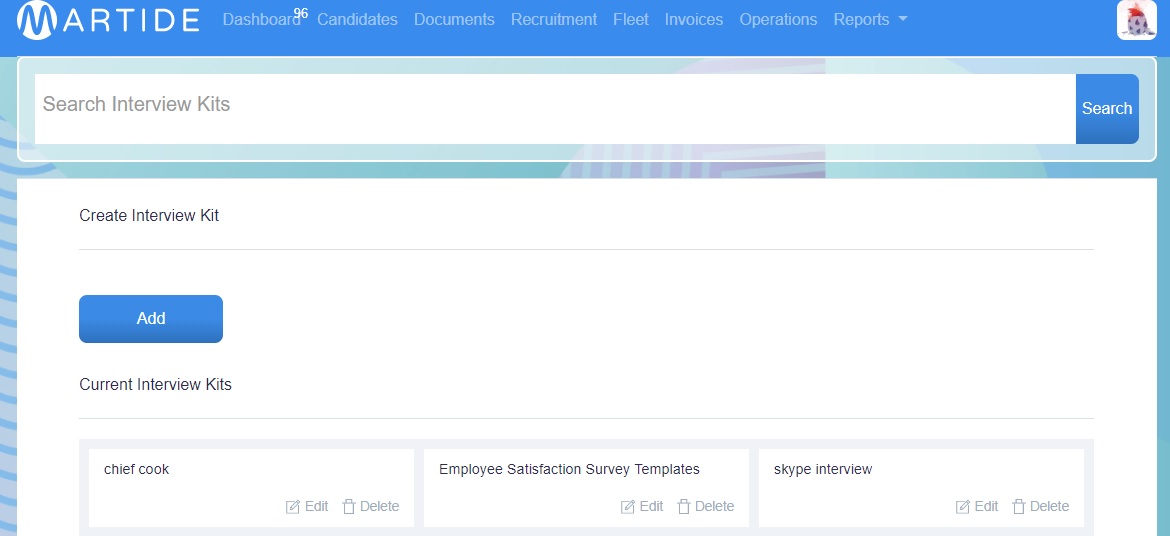Click edit pencil icon for Employee Satisfaction Survey Templates
This screenshot has height=536, width=1170.
click(628, 507)
